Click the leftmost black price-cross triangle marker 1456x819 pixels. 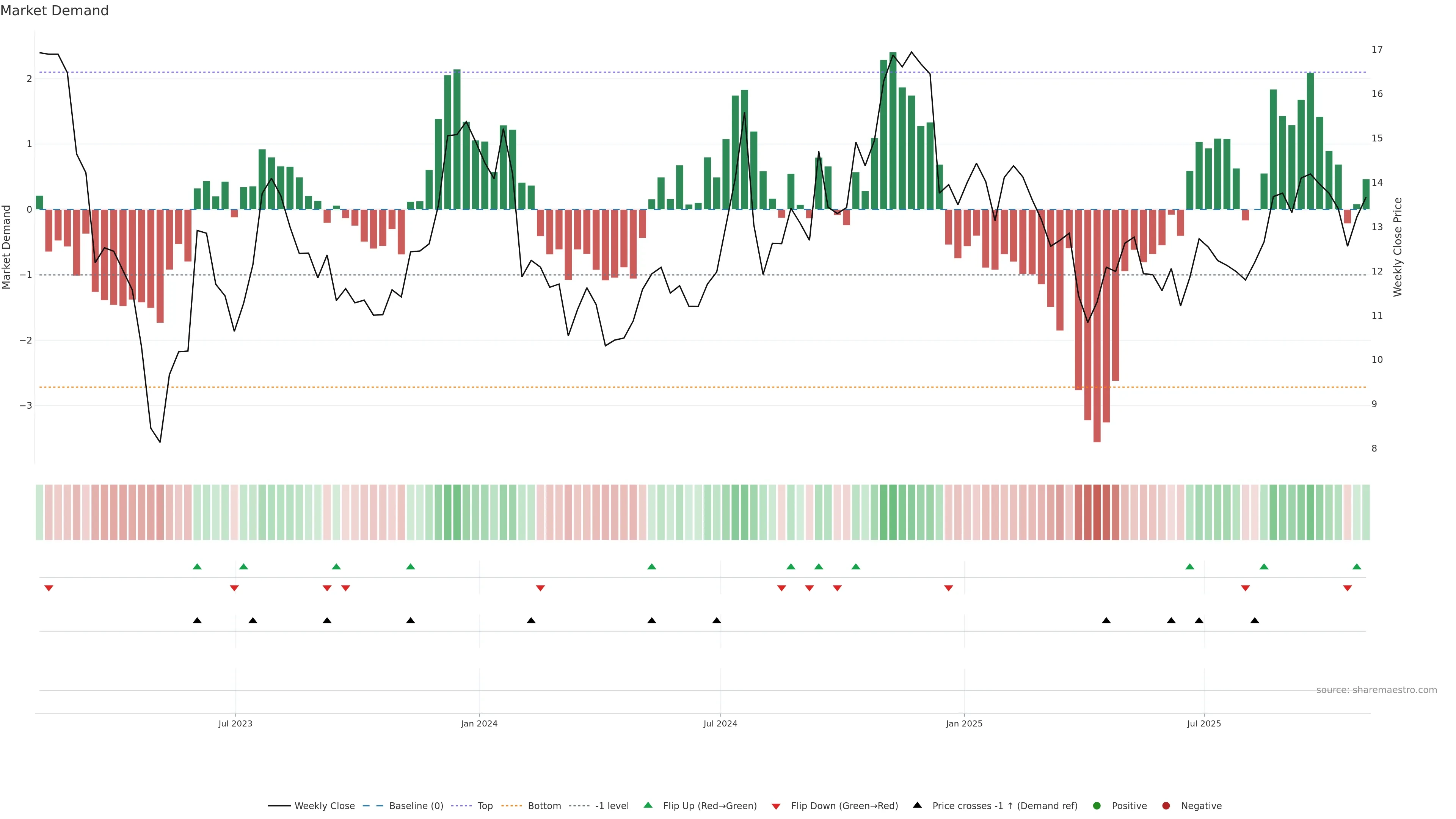pos(197,621)
